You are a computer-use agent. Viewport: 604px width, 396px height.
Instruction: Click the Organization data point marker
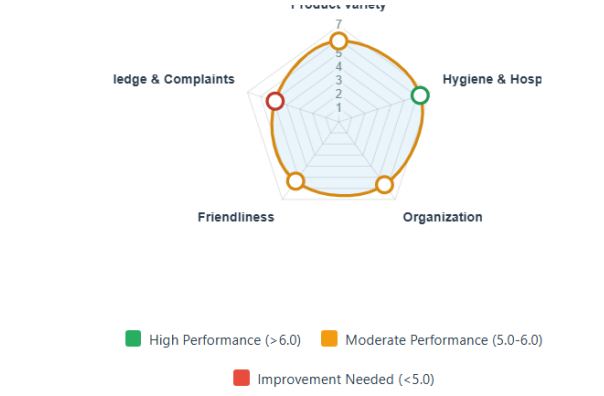(384, 185)
